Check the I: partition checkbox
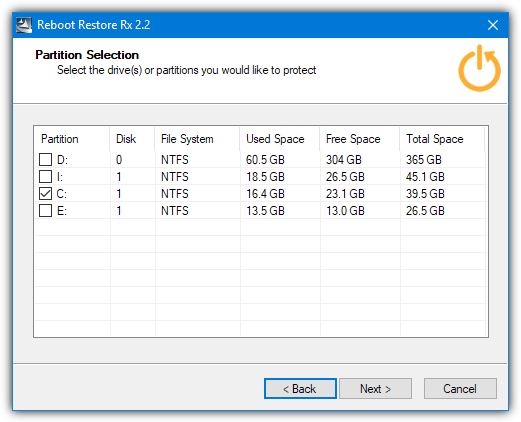 (x=45, y=177)
